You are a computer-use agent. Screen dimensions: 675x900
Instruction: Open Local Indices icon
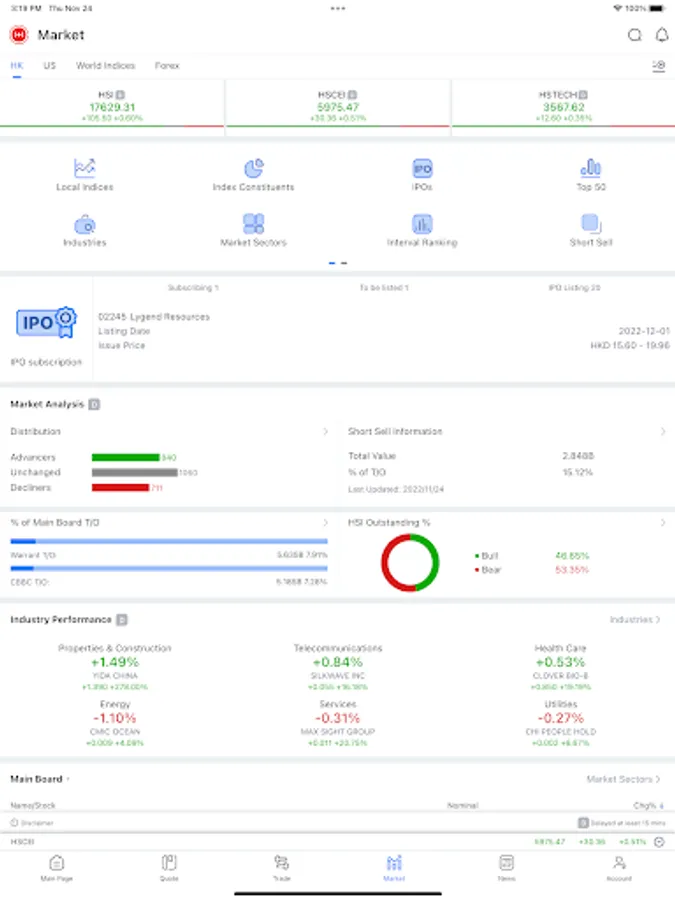coord(84,168)
